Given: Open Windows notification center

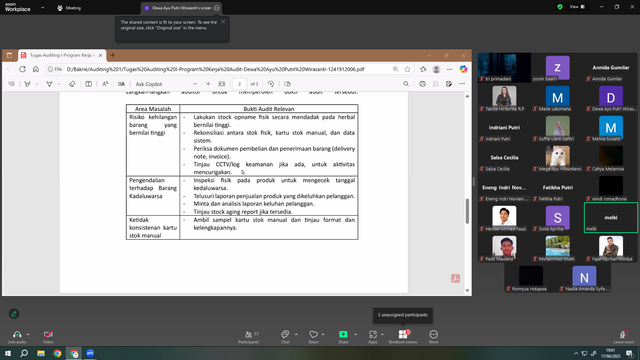Looking at the screenshot, I should click(x=629, y=353).
